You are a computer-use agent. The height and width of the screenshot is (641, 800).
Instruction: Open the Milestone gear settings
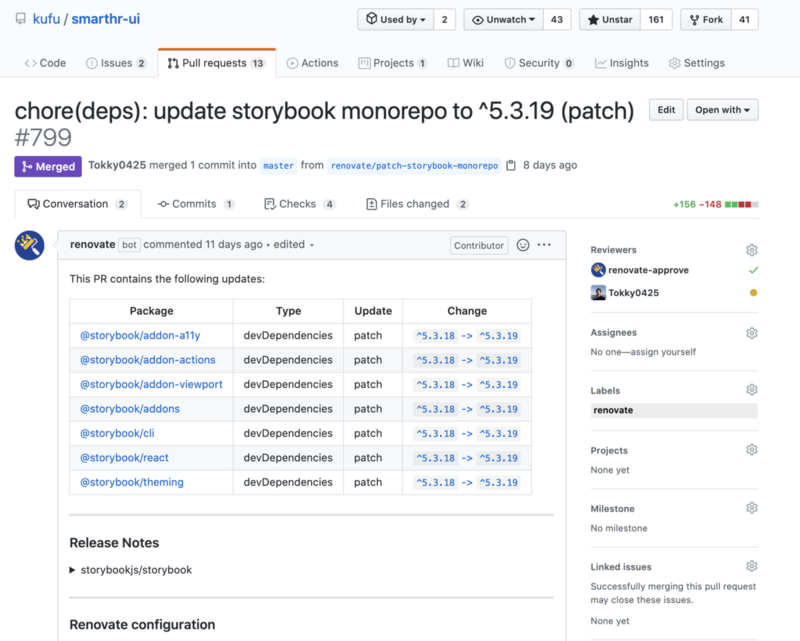pos(752,508)
